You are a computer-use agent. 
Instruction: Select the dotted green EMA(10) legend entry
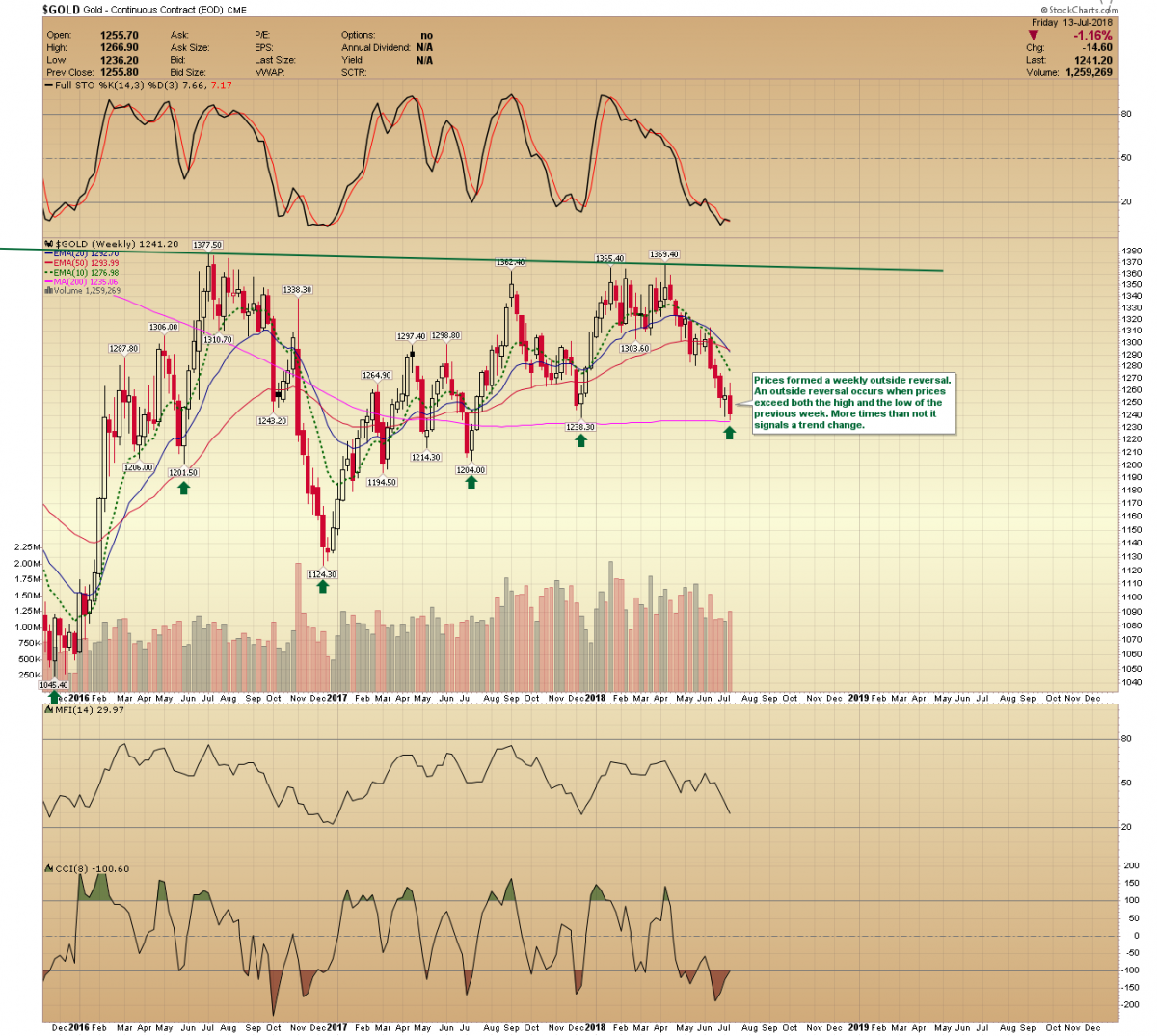(x=85, y=273)
